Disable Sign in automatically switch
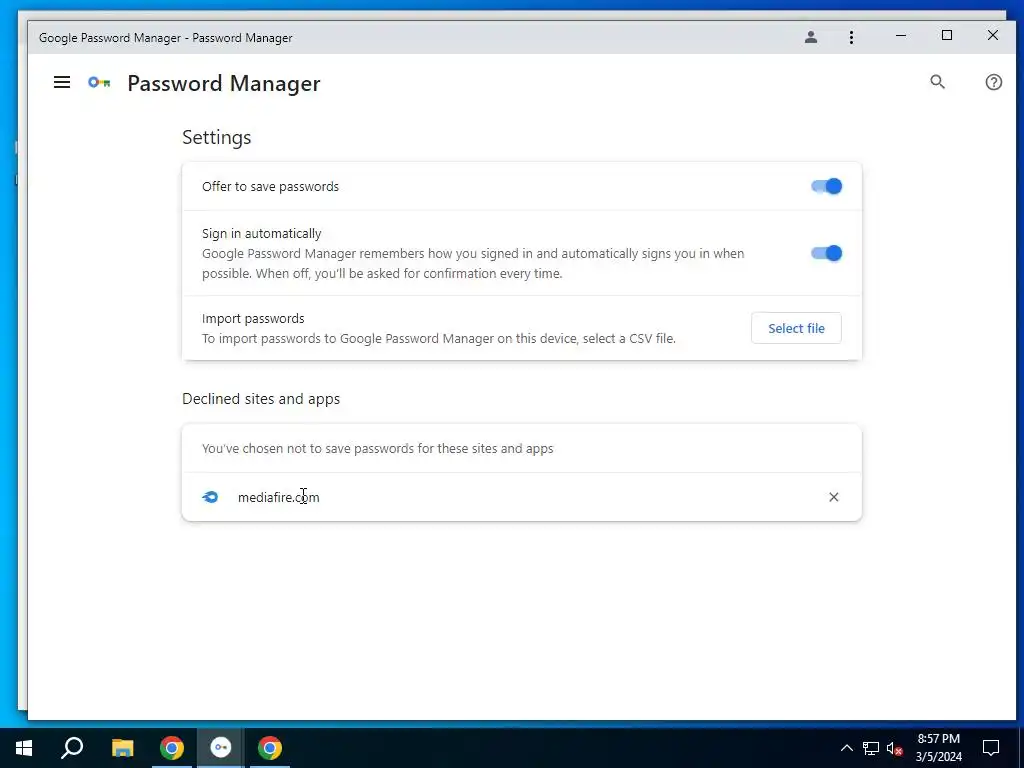Viewport: 1024px width, 768px height. [826, 253]
